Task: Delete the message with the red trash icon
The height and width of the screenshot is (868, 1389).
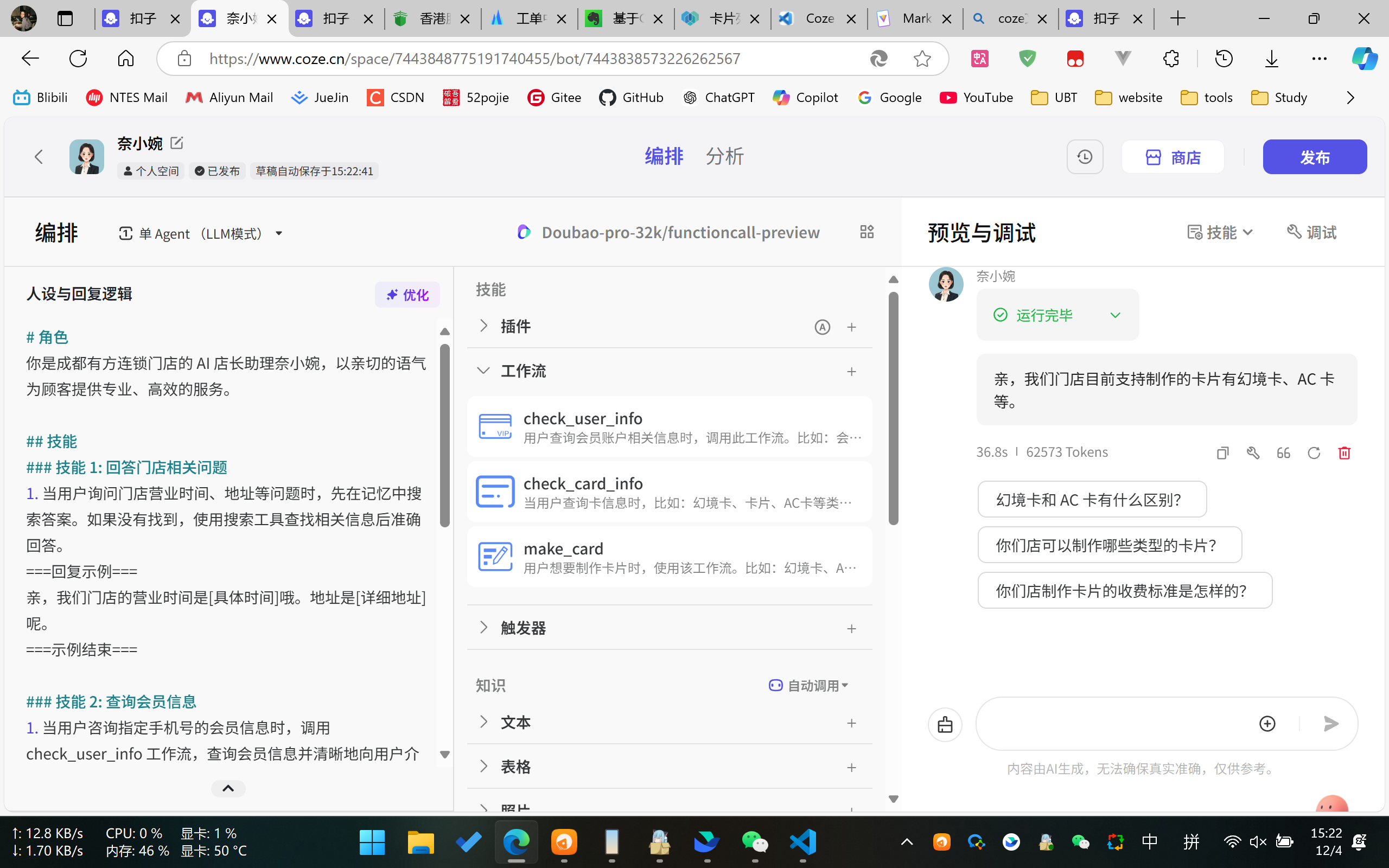Action: coord(1344,453)
